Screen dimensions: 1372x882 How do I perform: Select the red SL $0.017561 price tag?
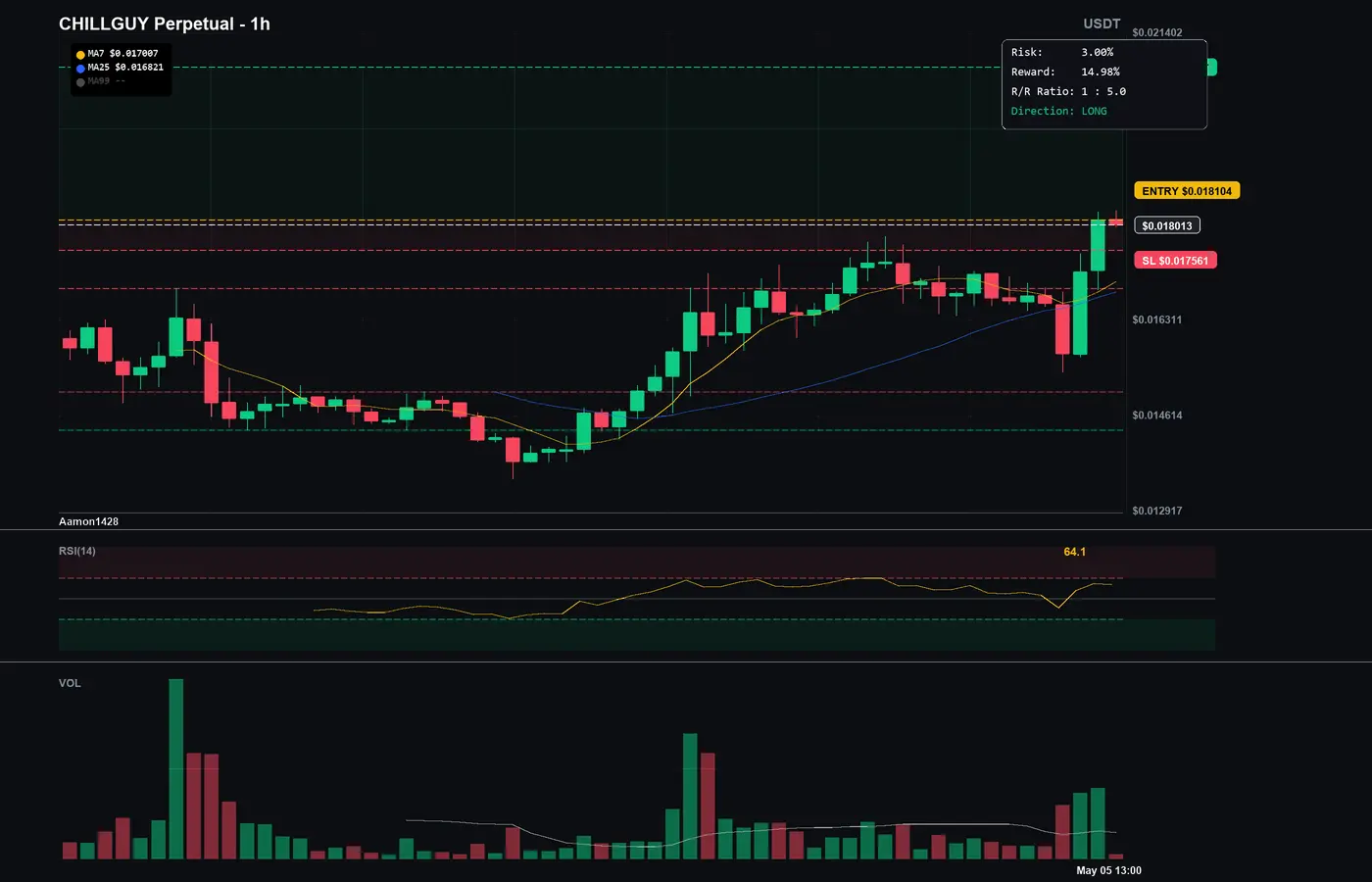pyautogui.click(x=1175, y=261)
